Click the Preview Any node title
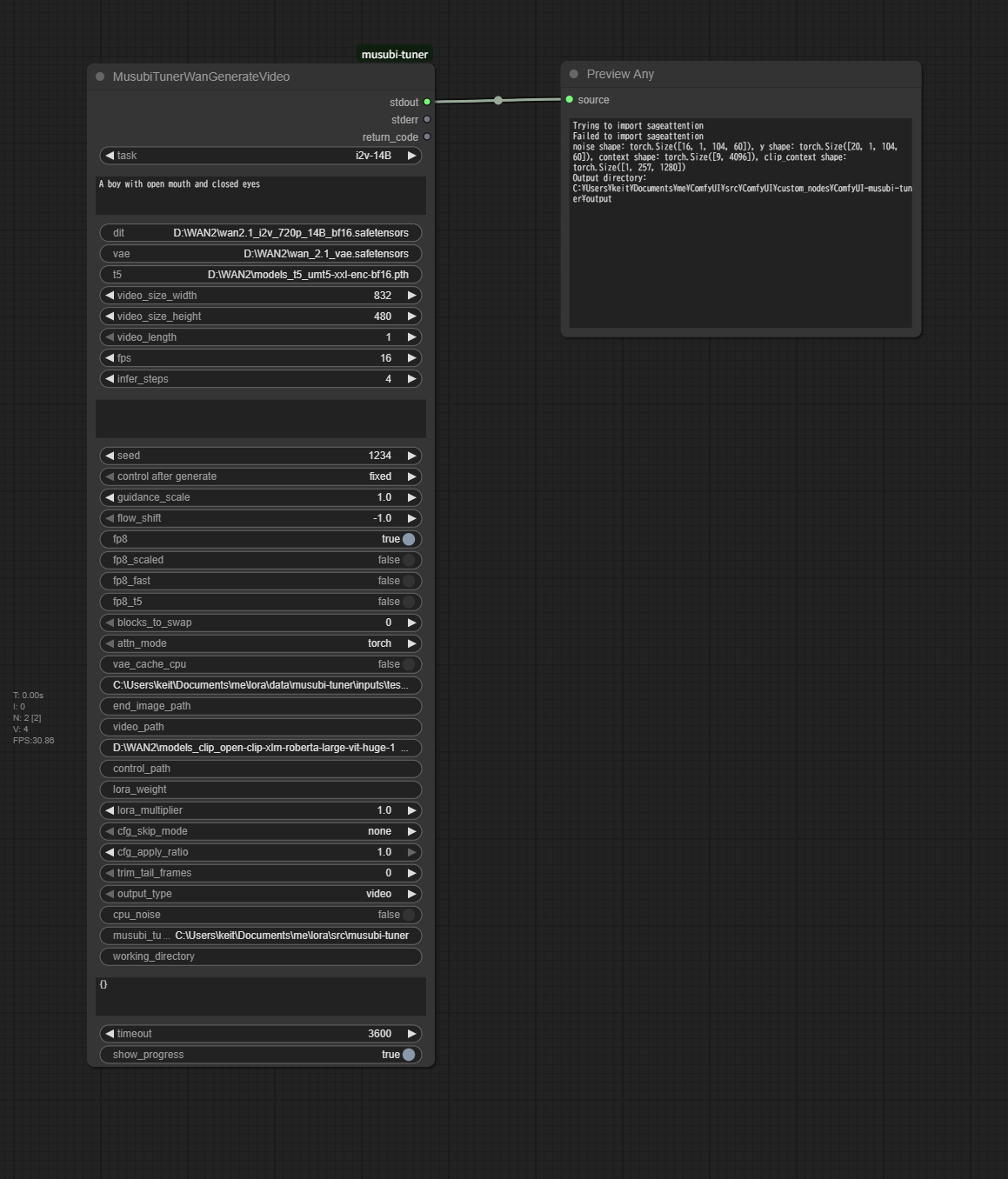This screenshot has height=1179, width=1008. coord(620,74)
